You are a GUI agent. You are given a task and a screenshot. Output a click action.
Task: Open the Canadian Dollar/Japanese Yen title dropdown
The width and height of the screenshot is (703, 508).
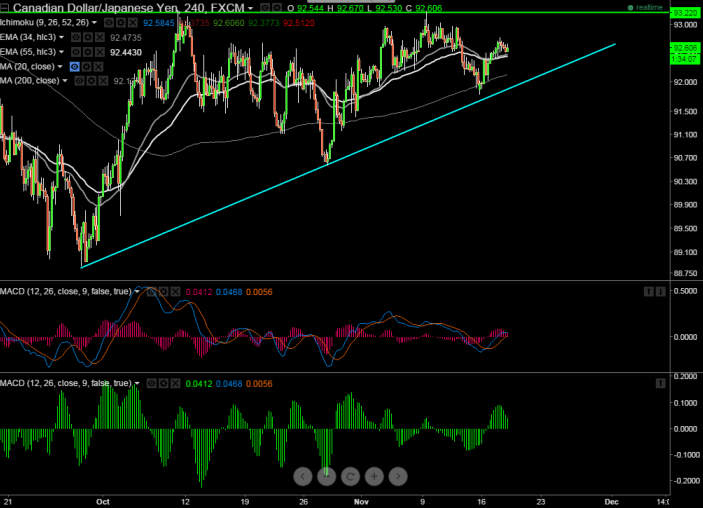pyautogui.click(x=250, y=8)
